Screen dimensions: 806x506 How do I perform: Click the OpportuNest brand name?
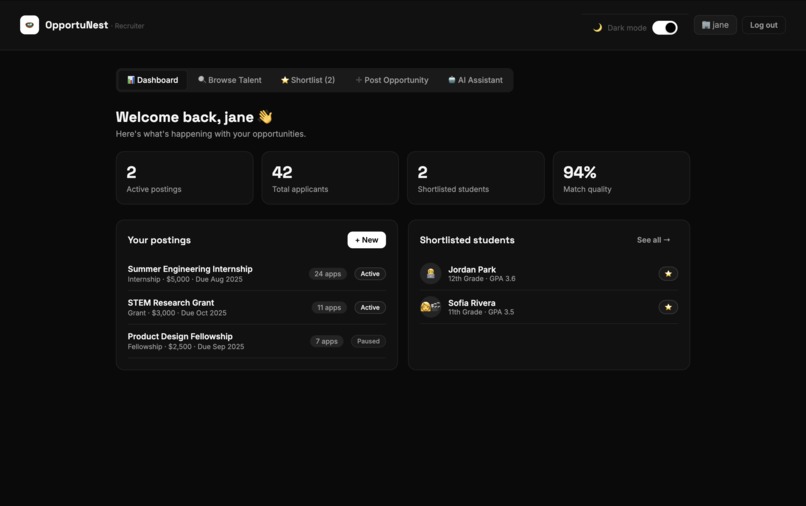coord(77,25)
